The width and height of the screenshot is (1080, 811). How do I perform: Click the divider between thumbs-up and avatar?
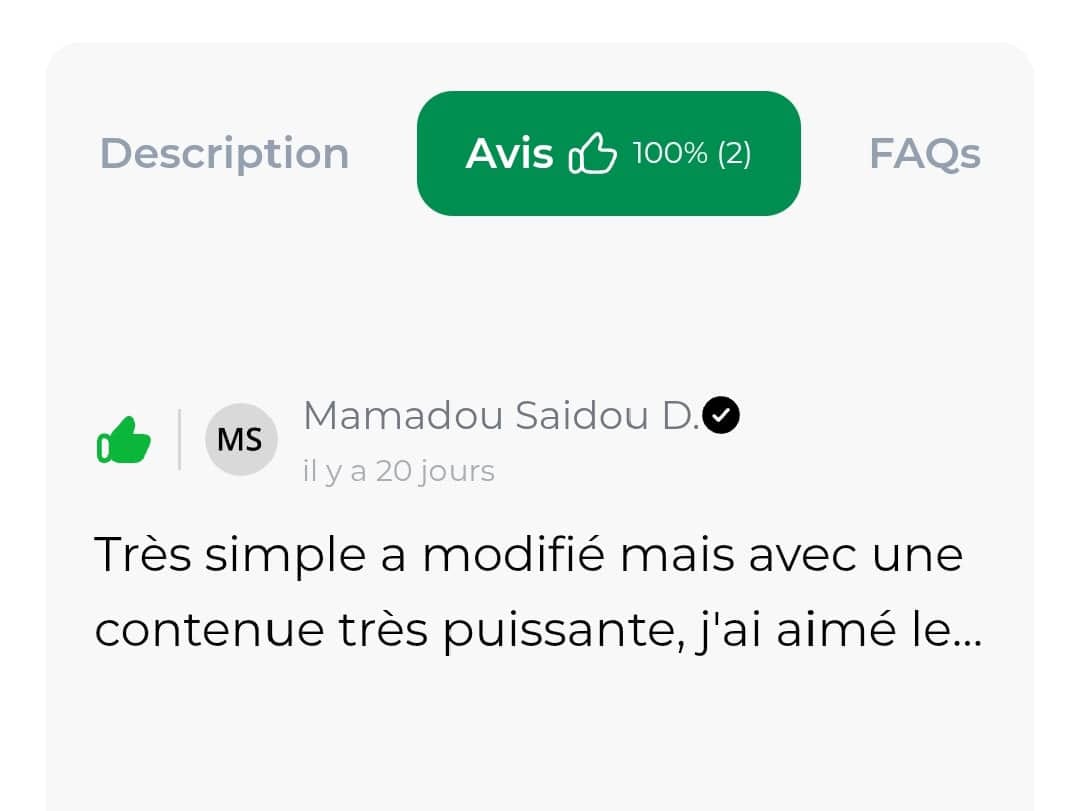(179, 440)
